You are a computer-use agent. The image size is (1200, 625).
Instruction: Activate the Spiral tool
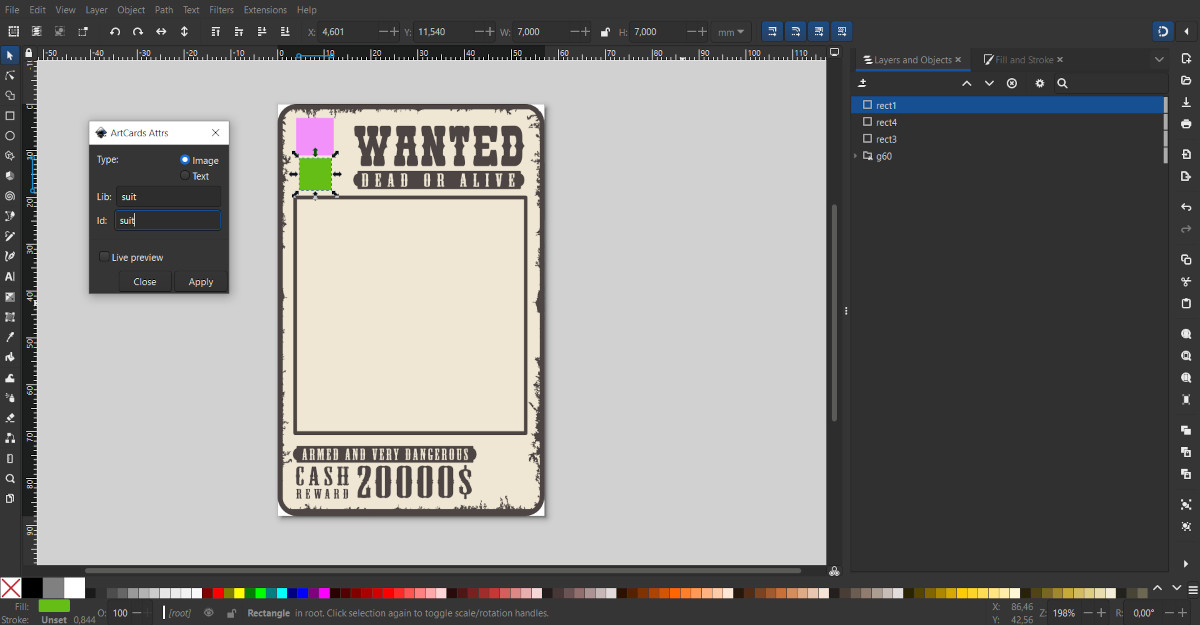point(10,196)
